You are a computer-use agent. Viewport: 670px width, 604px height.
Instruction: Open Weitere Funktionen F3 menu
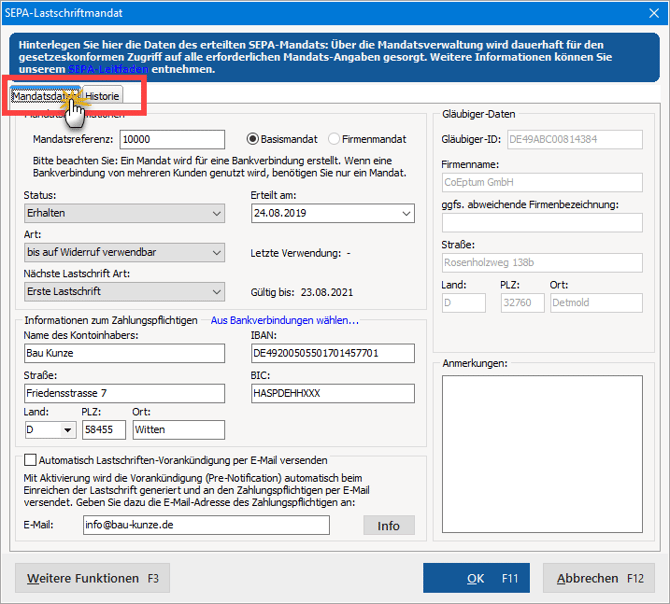pos(92,578)
